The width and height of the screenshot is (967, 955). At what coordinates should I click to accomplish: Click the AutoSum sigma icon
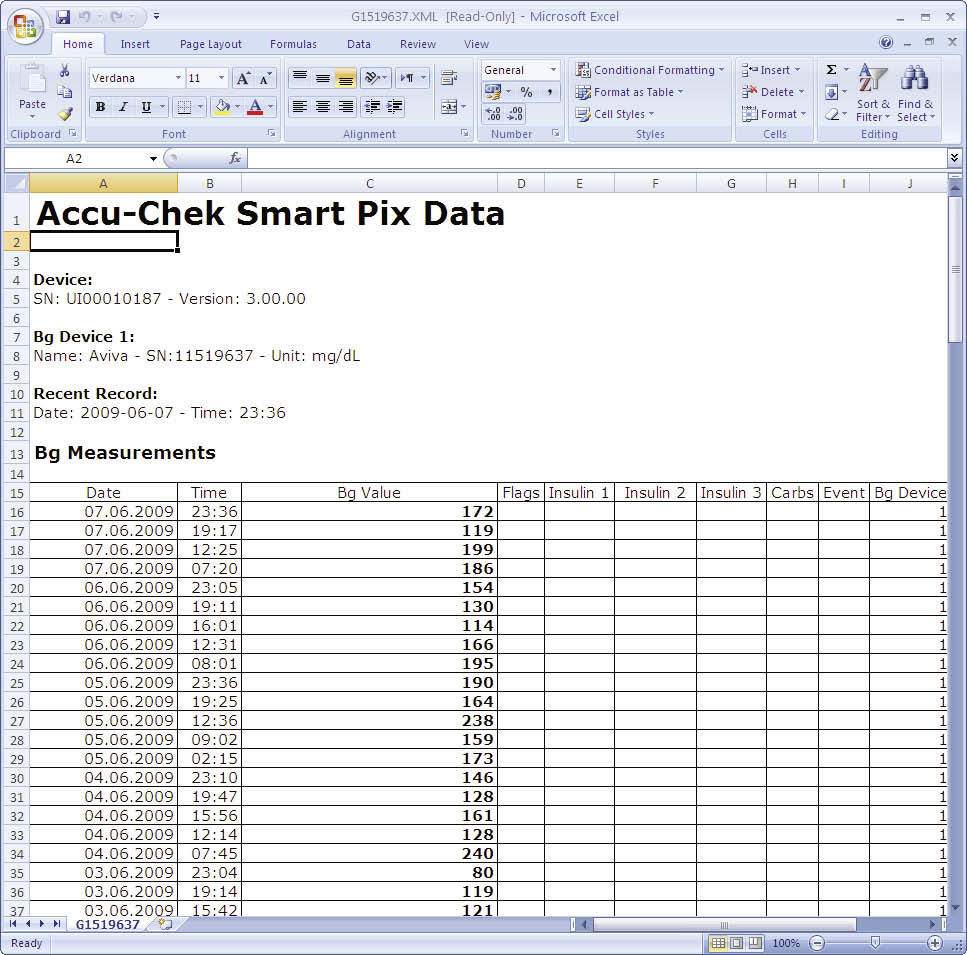pyautogui.click(x=831, y=70)
